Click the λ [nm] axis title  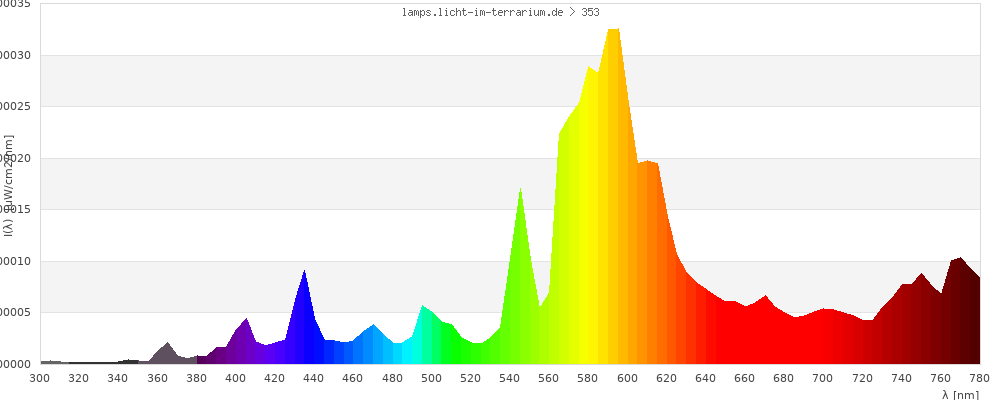960,394
